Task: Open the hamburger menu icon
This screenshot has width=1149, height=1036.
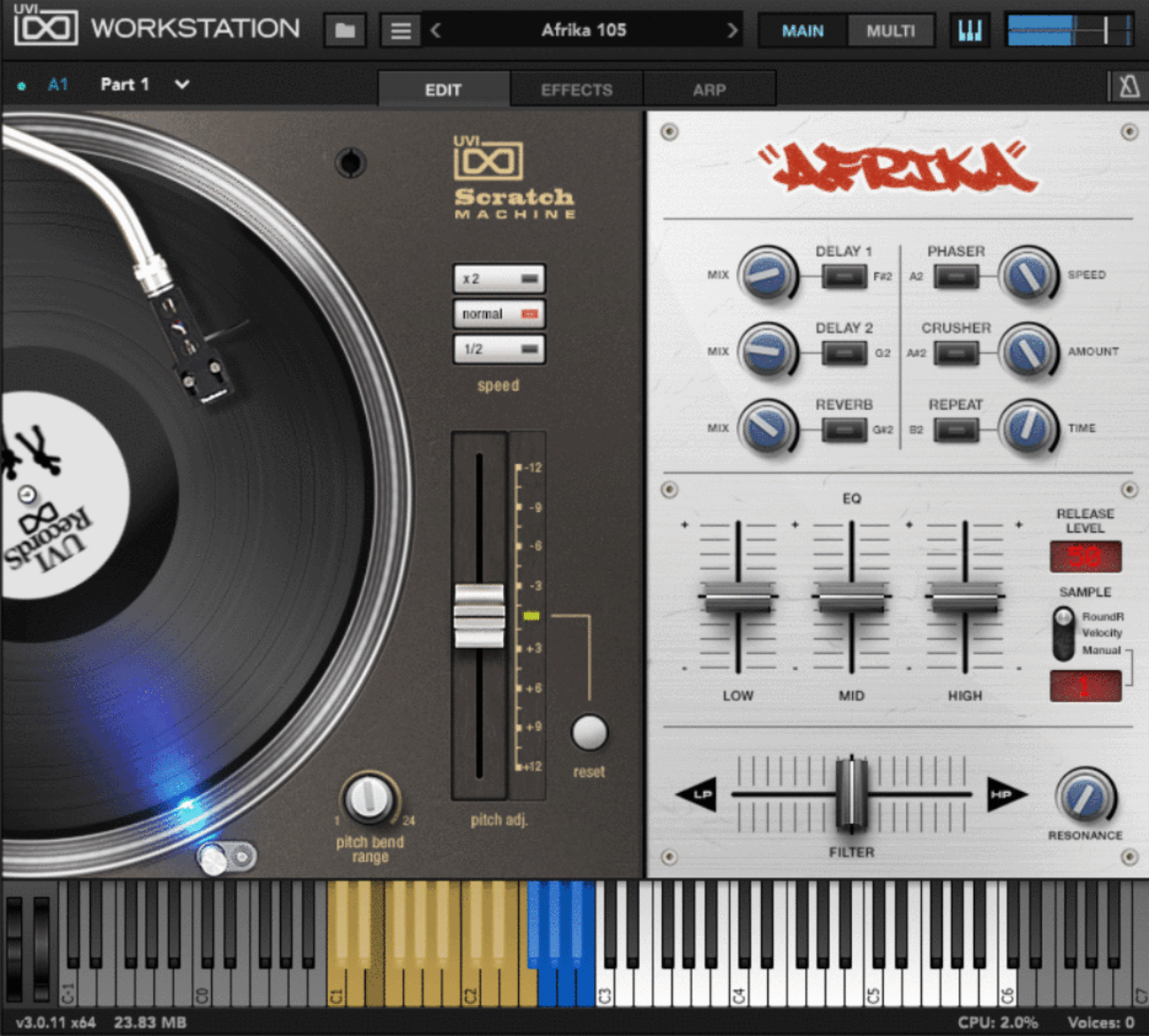Action: point(400,31)
